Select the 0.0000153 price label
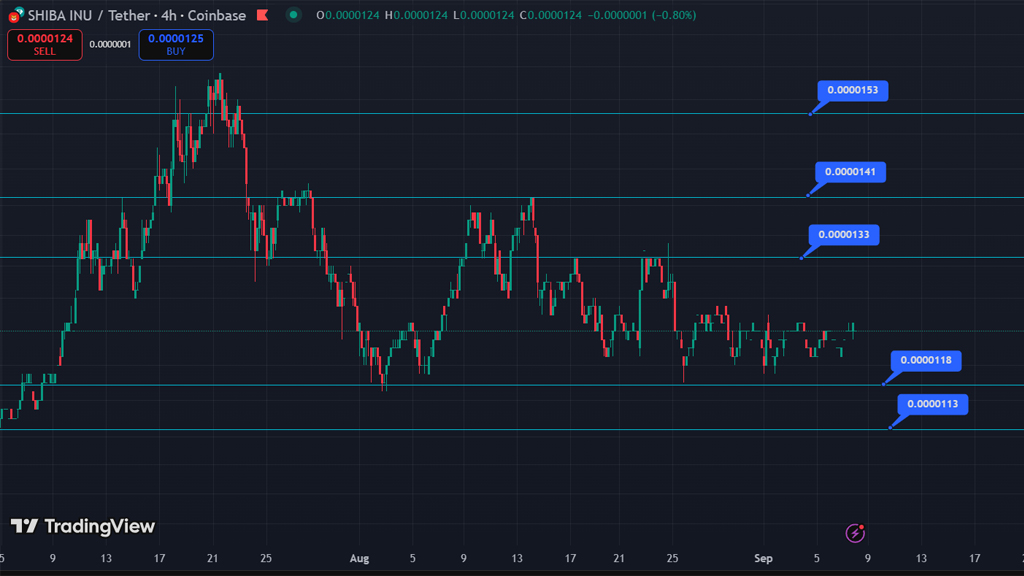This screenshot has height=576, width=1024. point(852,90)
